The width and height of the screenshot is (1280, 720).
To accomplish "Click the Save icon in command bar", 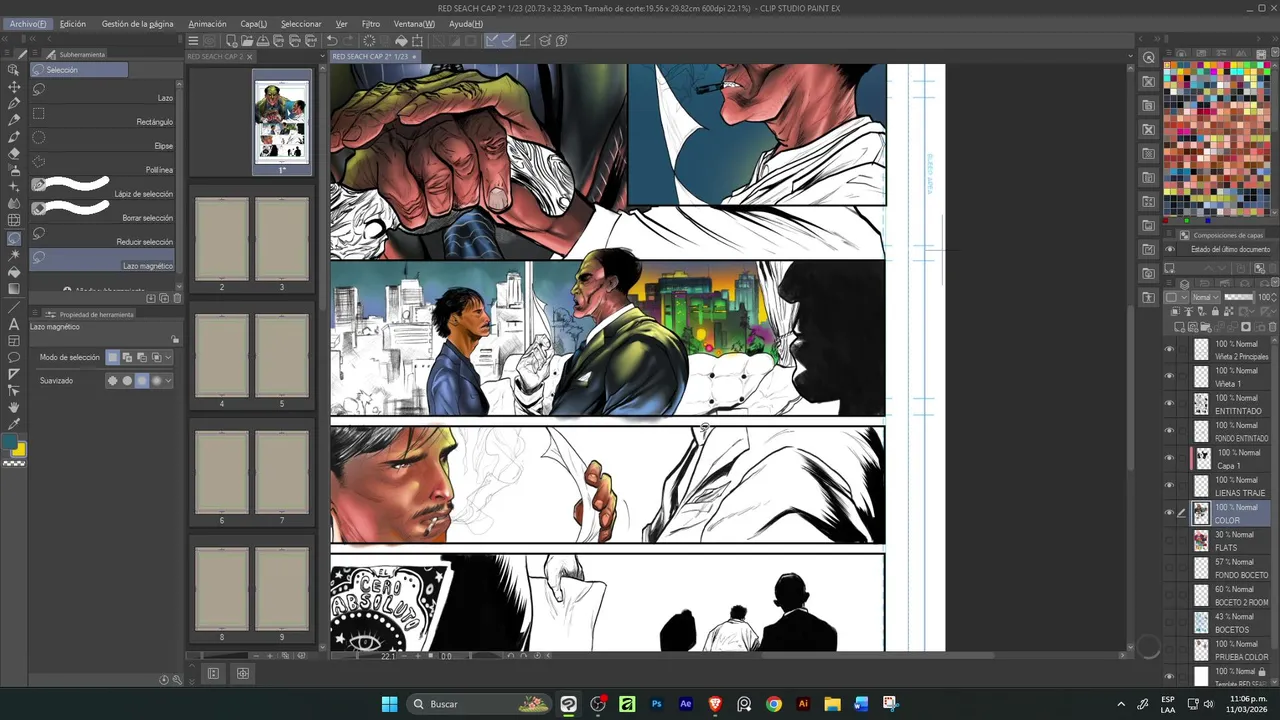I will point(263,41).
